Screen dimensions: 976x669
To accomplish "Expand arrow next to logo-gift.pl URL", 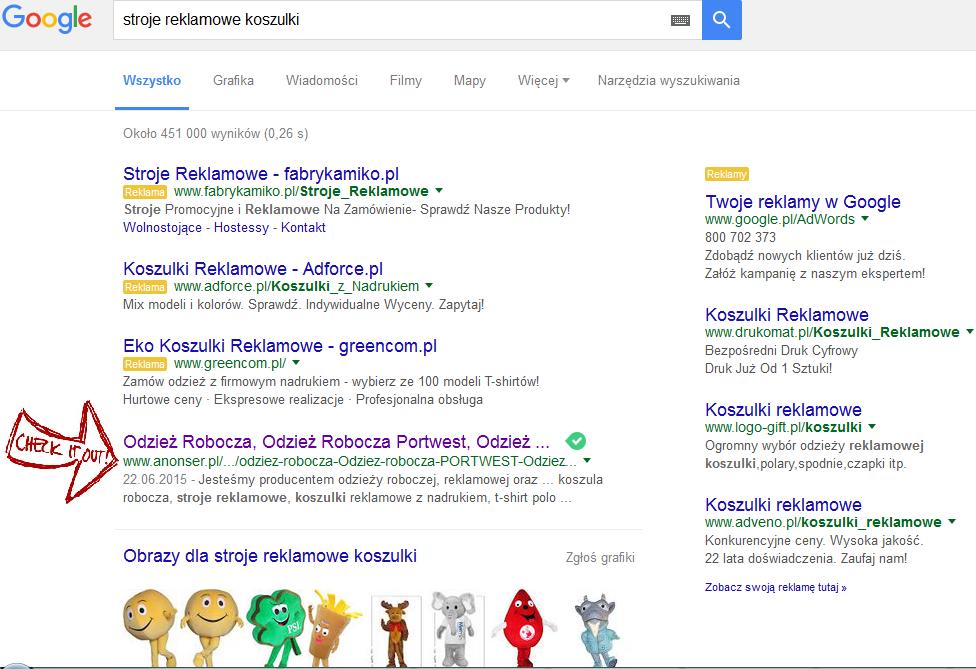I will tap(872, 426).
